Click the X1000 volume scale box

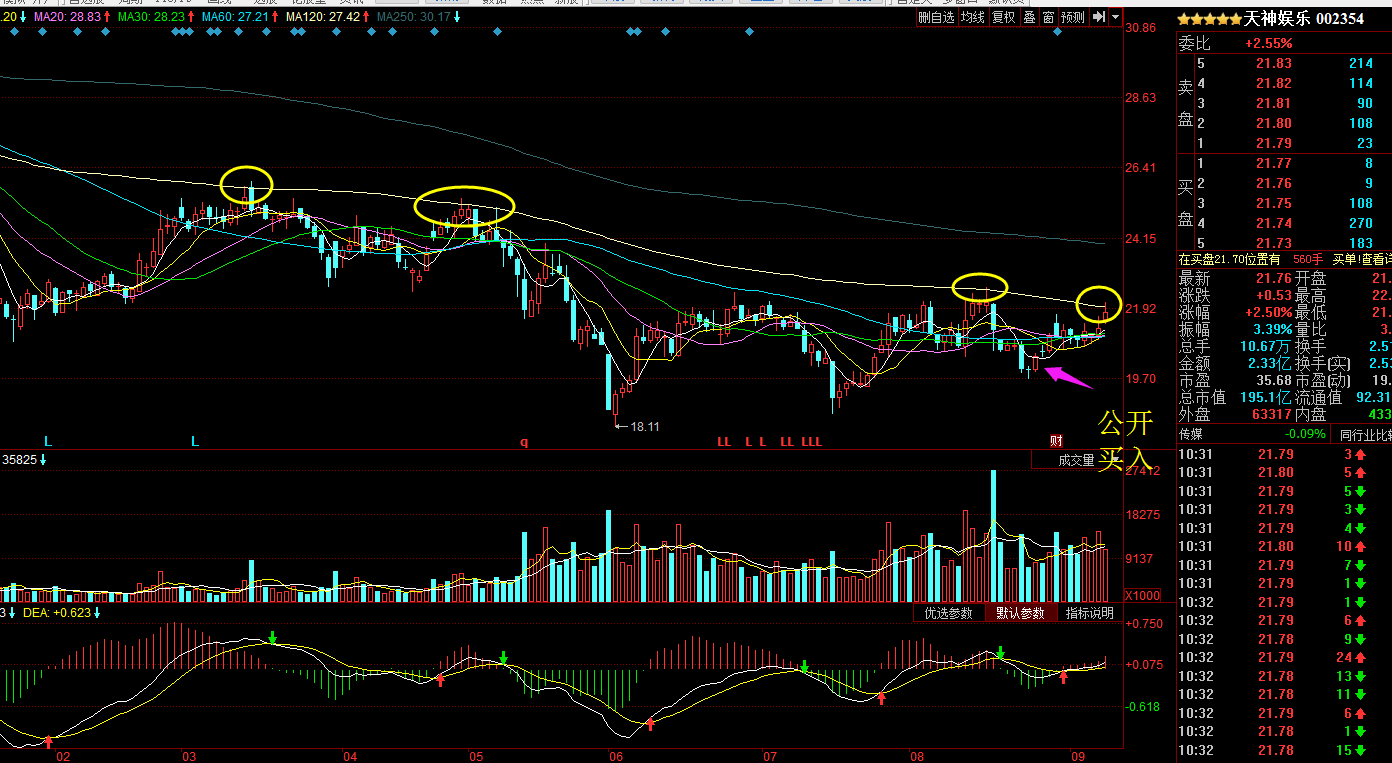pos(1142,595)
